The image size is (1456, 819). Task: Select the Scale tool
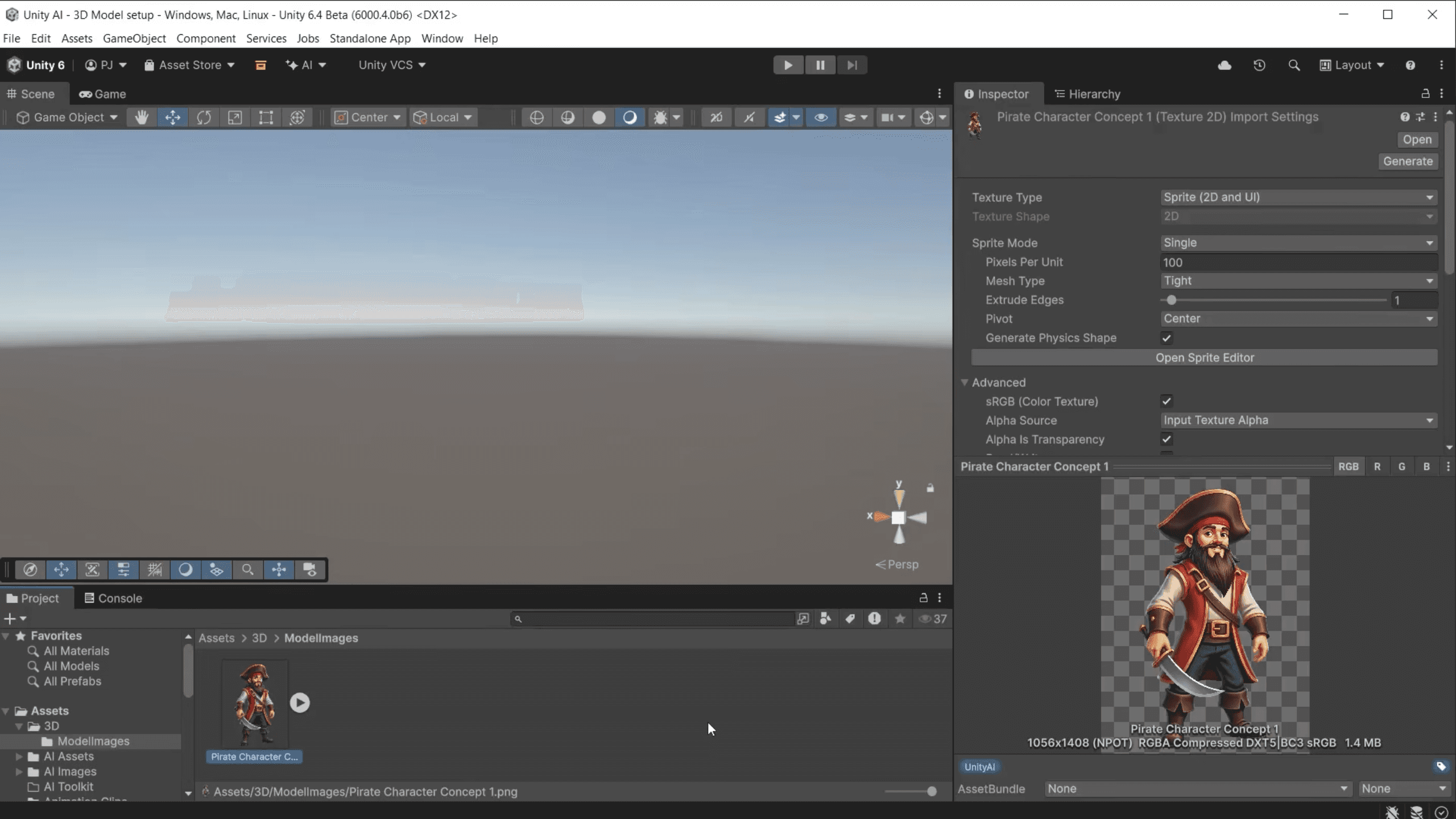pyautogui.click(x=235, y=118)
